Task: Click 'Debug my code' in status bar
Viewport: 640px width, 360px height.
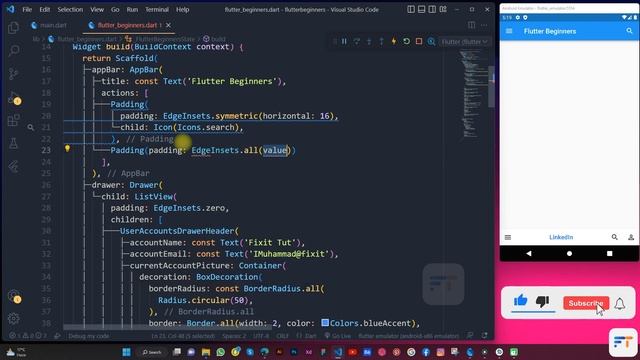Action: [x=89, y=336]
